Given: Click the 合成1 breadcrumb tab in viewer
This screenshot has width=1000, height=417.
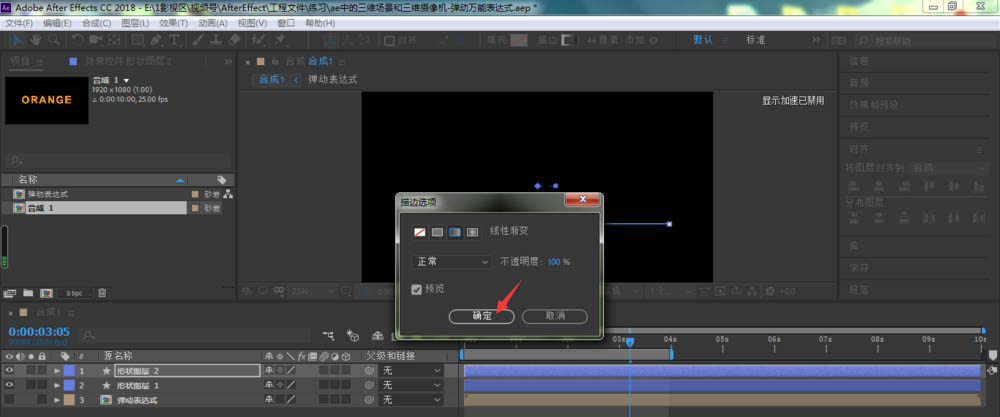Looking at the screenshot, I should [x=272, y=80].
